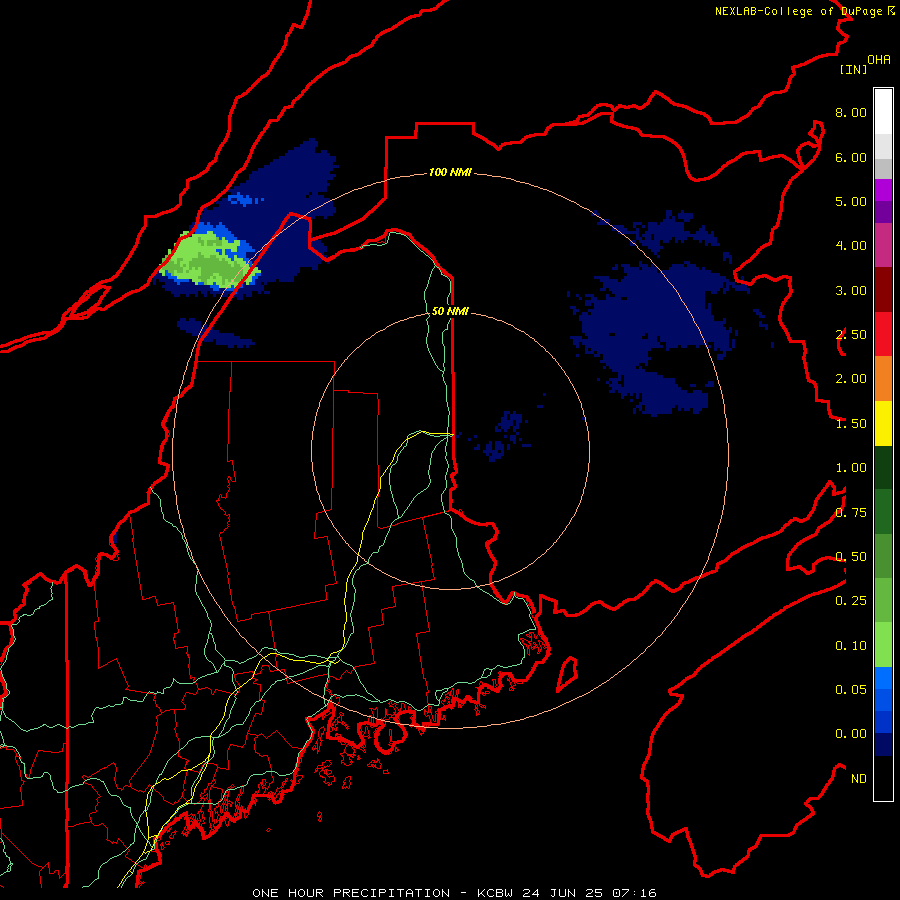
Task: Click the NEXLAB-College of DuPage credit text
Action: pos(804,11)
